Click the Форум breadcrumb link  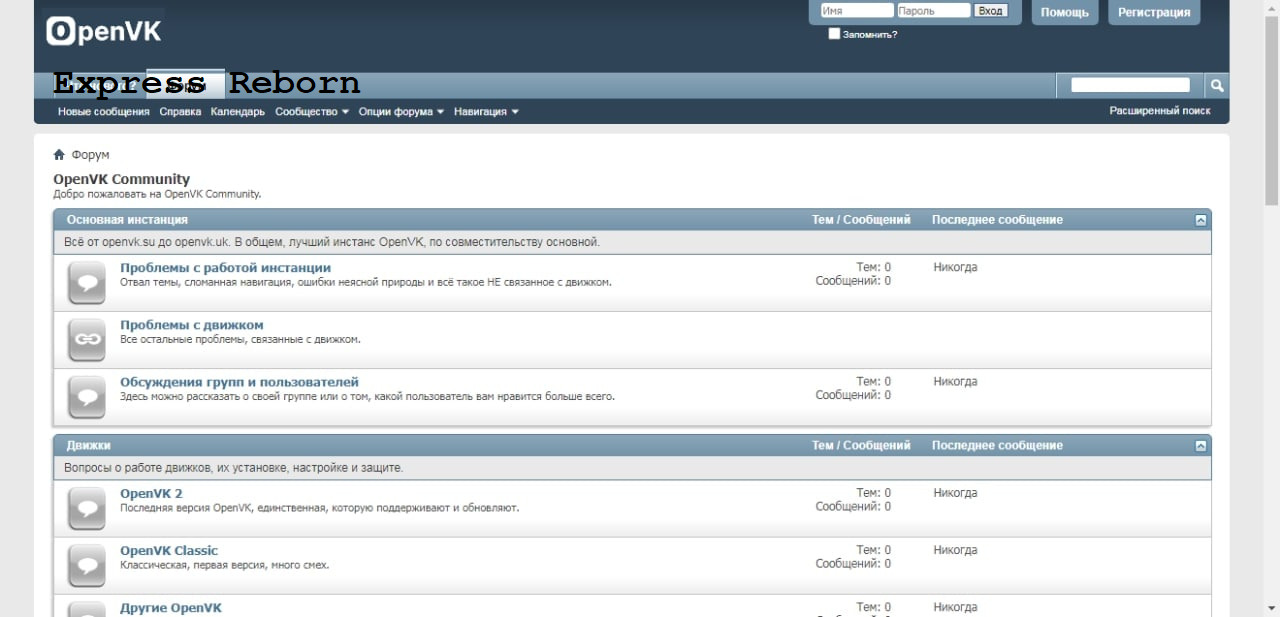90,155
